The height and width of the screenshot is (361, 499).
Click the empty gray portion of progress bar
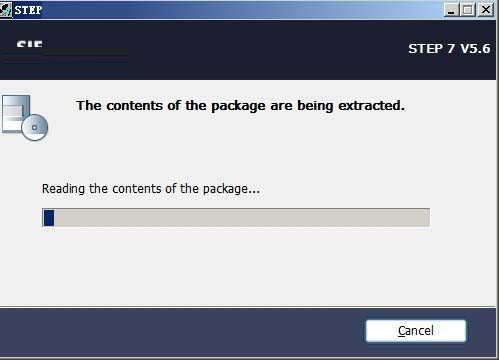click(x=242, y=218)
